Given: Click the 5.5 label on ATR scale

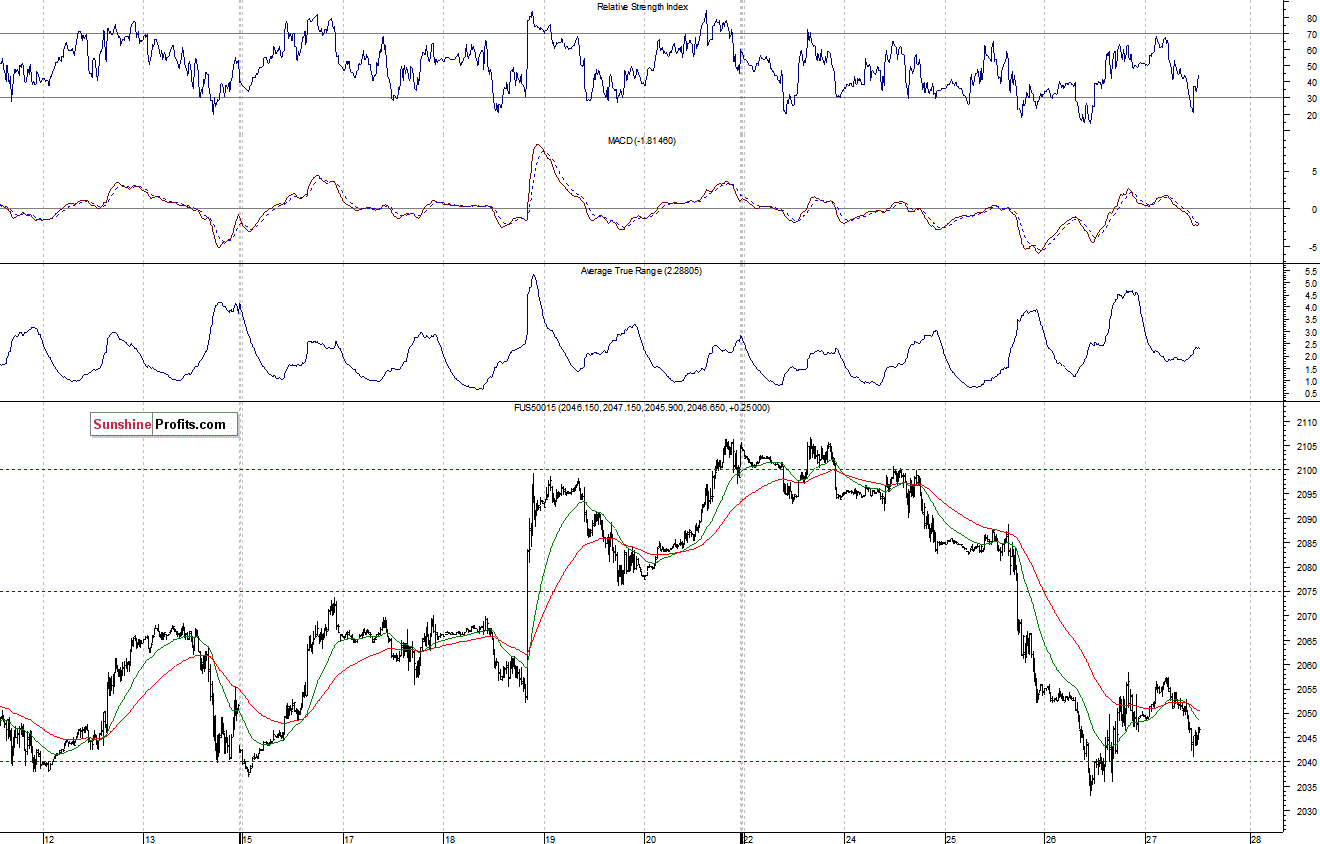Looking at the screenshot, I should pos(1309,272).
